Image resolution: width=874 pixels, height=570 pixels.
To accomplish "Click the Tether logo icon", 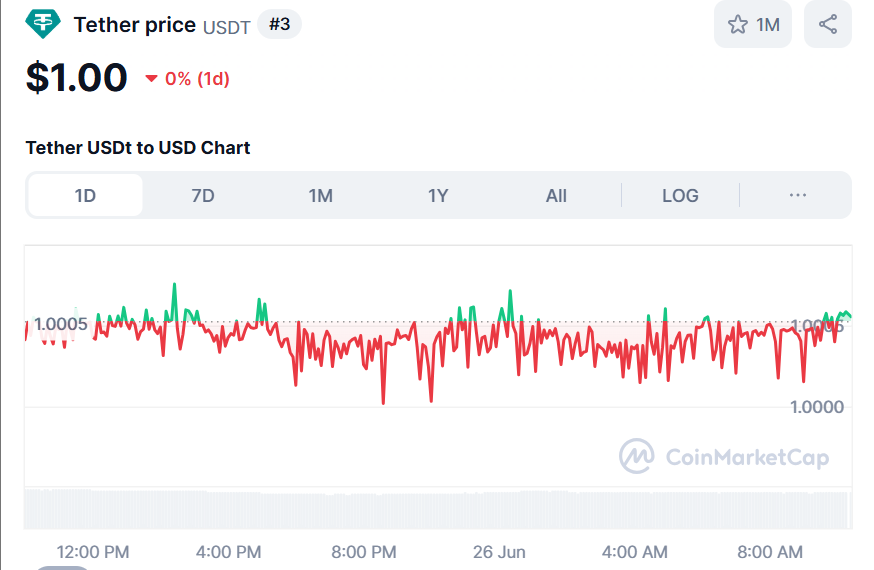I will tap(43, 24).
